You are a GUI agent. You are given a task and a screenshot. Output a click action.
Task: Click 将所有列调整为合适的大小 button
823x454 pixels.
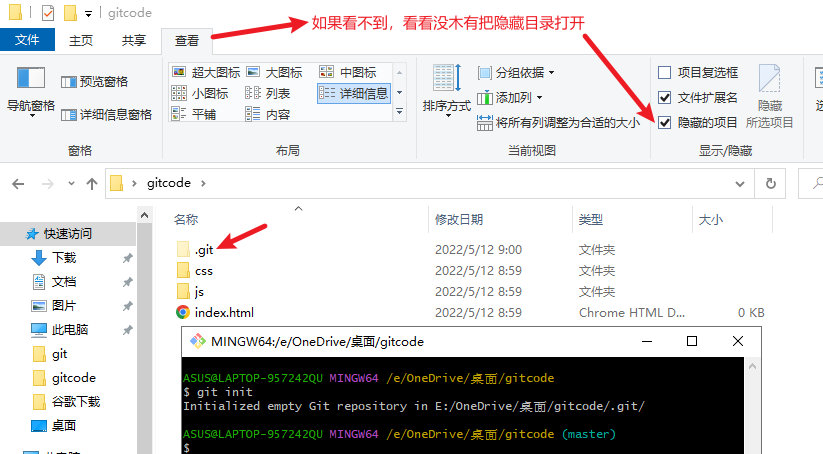click(x=558, y=123)
